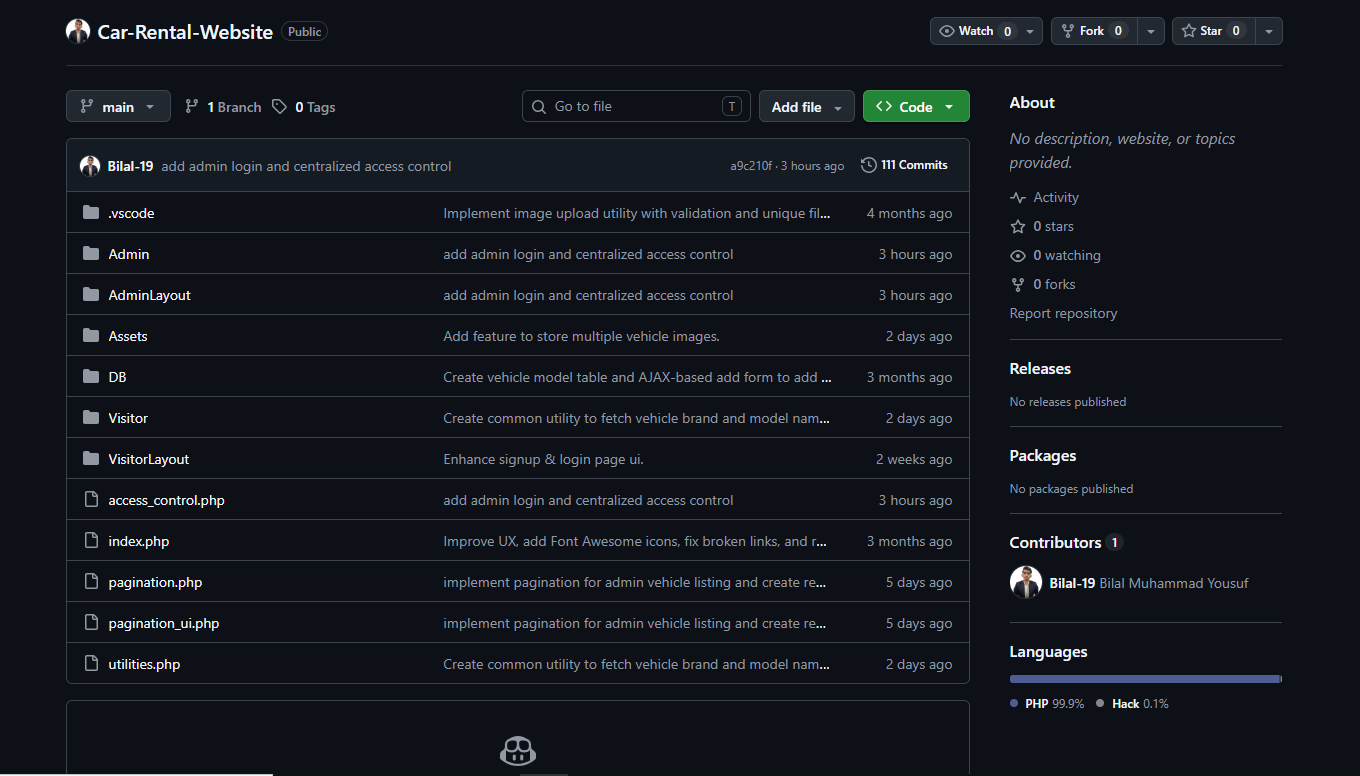This screenshot has width=1360, height=776.
Task: Open the index.php file
Action: 139,541
